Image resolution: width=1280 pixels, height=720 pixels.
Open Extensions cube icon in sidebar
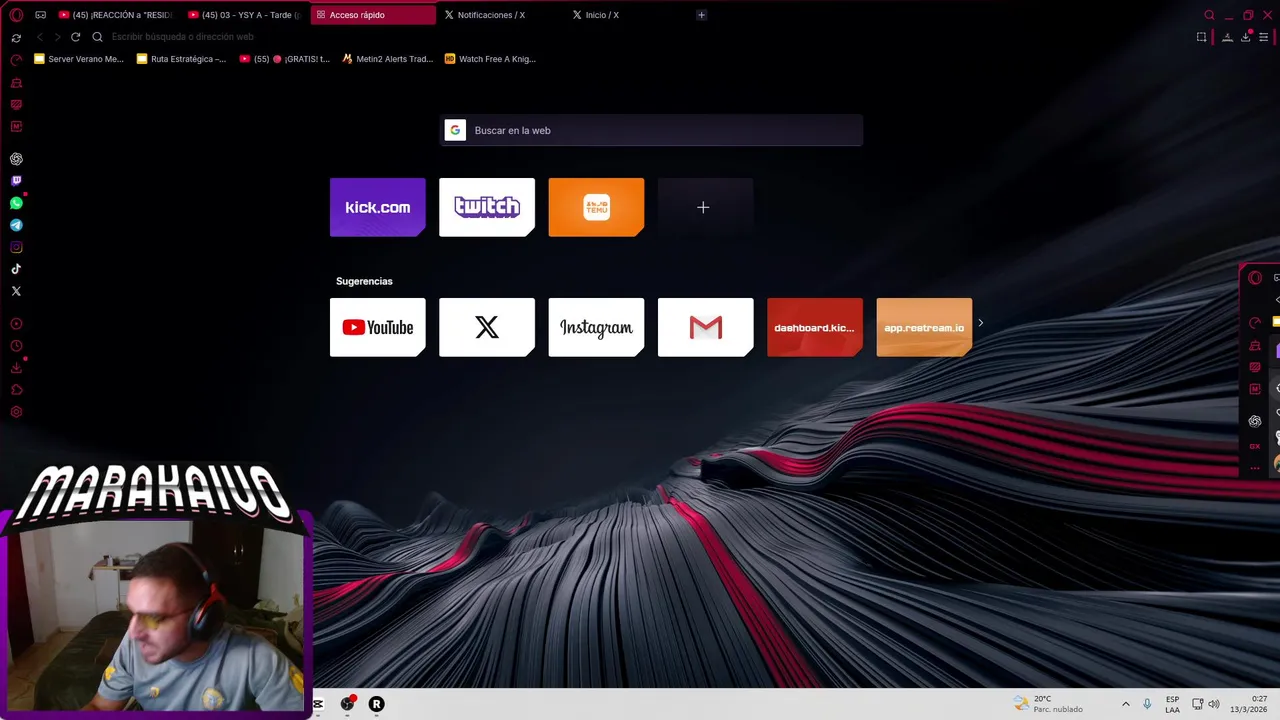click(x=16, y=390)
